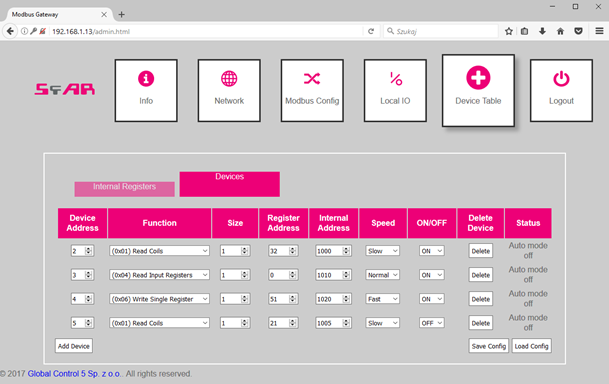
Task: Open Speed dropdown set to Normal
Action: click(383, 275)
